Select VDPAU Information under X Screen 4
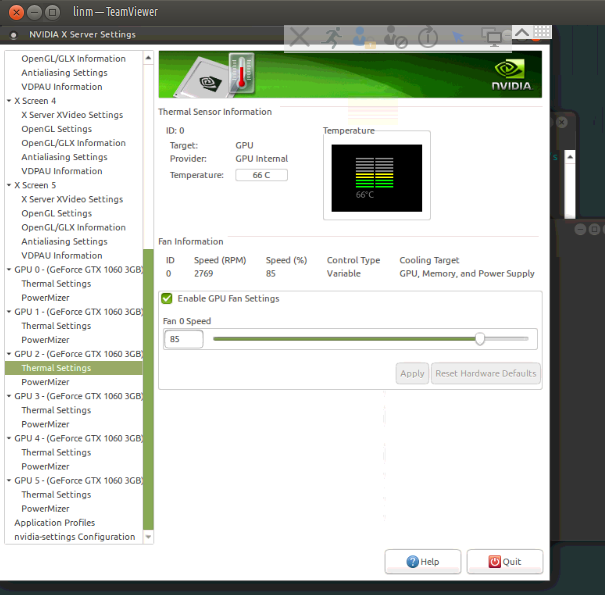 tap(62, 171)
